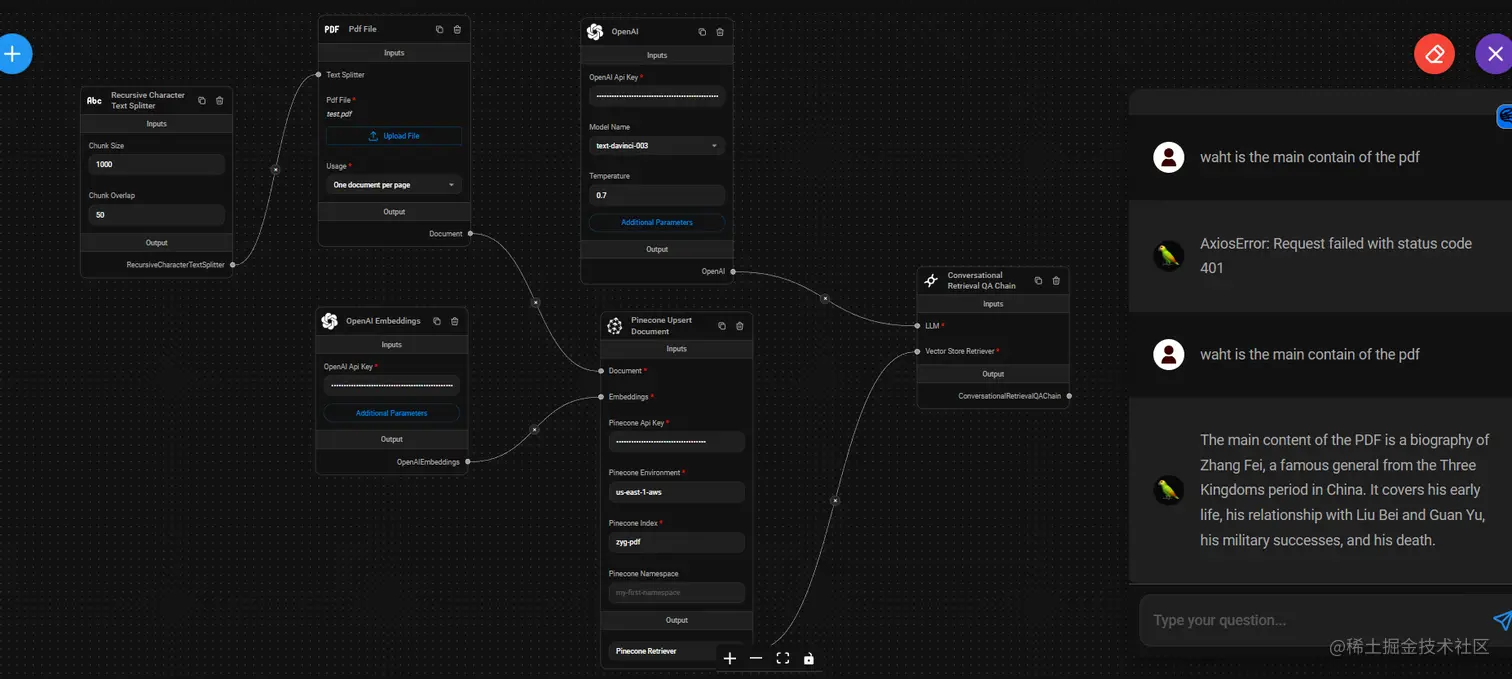Duplicate the OpenAI node

pyautogui.click(x=702, y=32)
